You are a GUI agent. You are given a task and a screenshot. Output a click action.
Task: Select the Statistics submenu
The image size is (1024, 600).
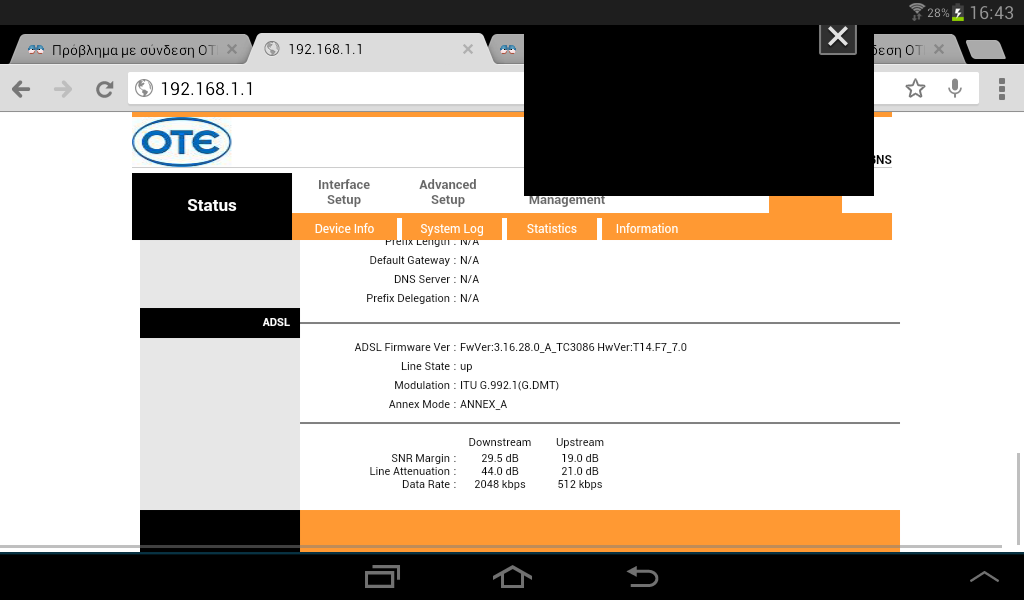pos(551,229)
